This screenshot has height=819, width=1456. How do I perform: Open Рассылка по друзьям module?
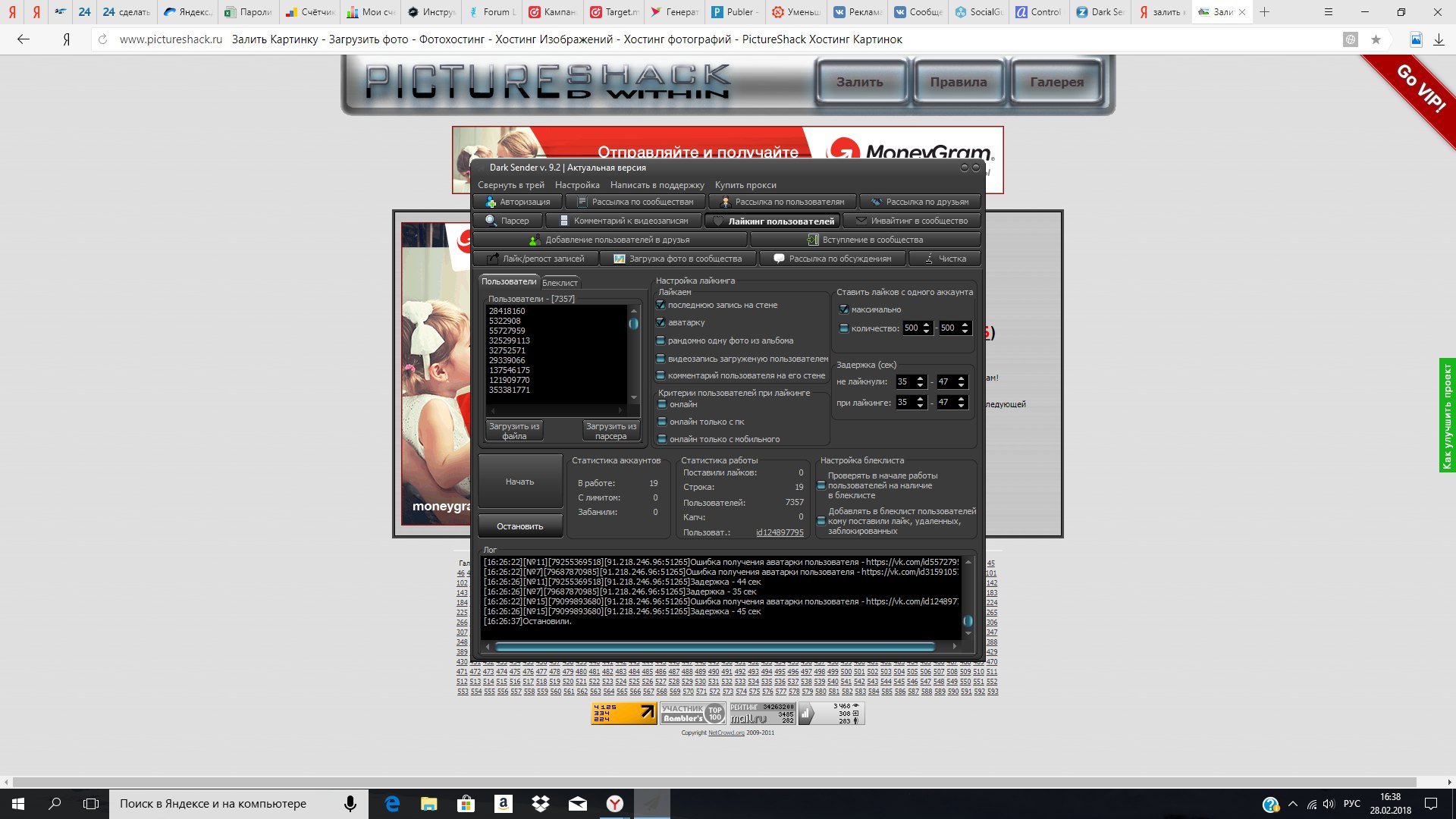920,202
